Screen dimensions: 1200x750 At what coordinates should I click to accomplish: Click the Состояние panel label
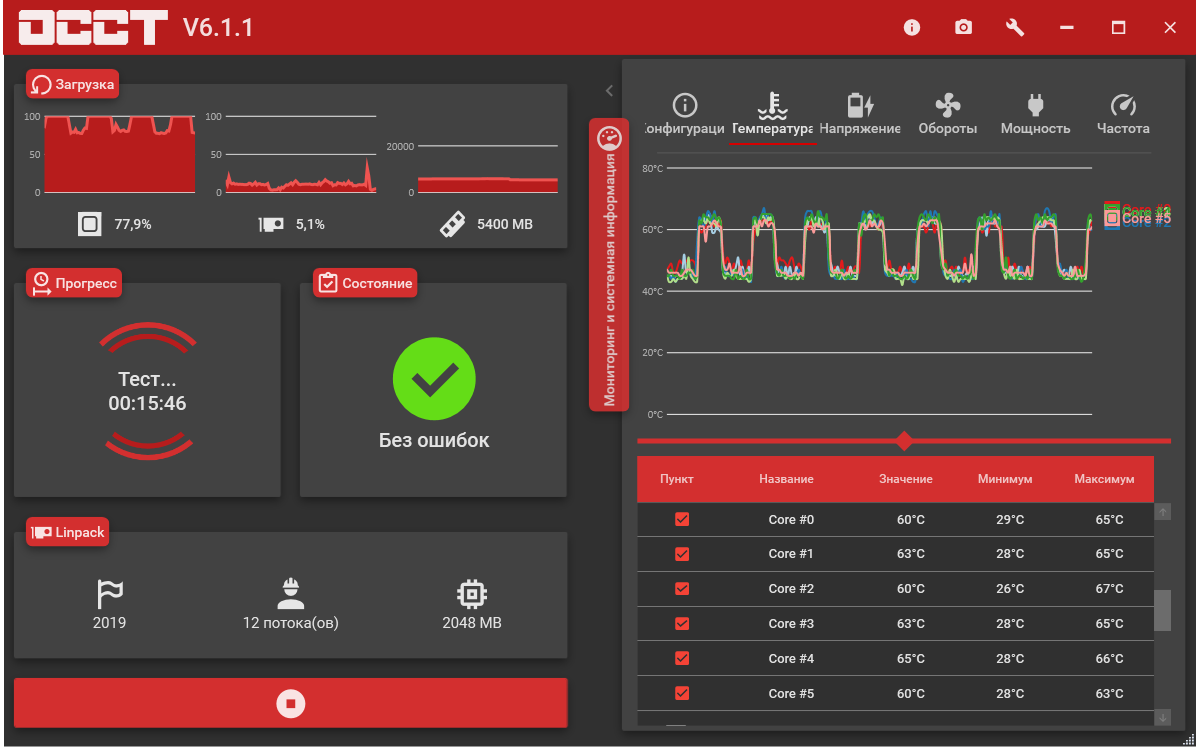(365, 283)
